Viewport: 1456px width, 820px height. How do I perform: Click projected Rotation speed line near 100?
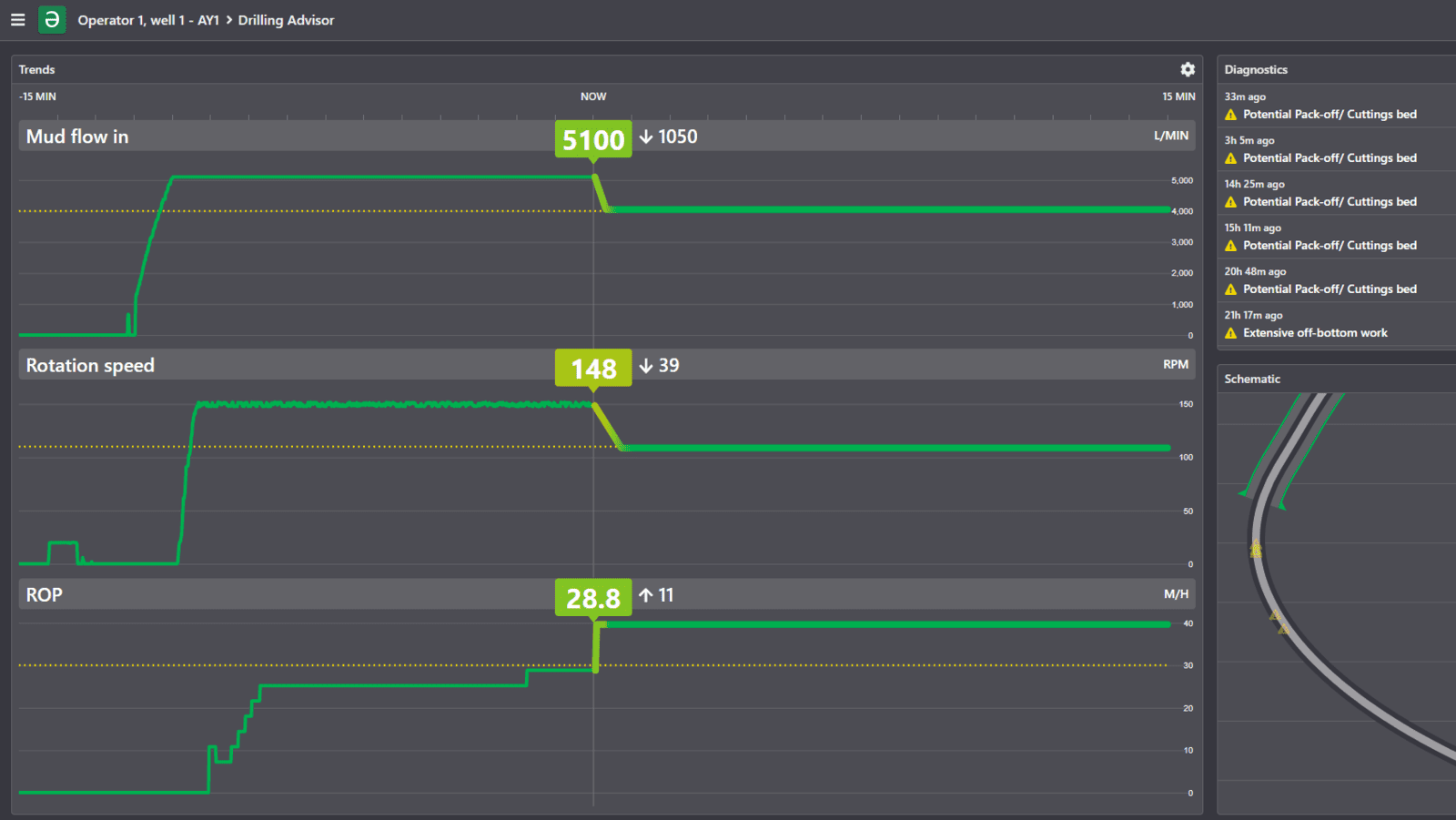tap(896, 448)
